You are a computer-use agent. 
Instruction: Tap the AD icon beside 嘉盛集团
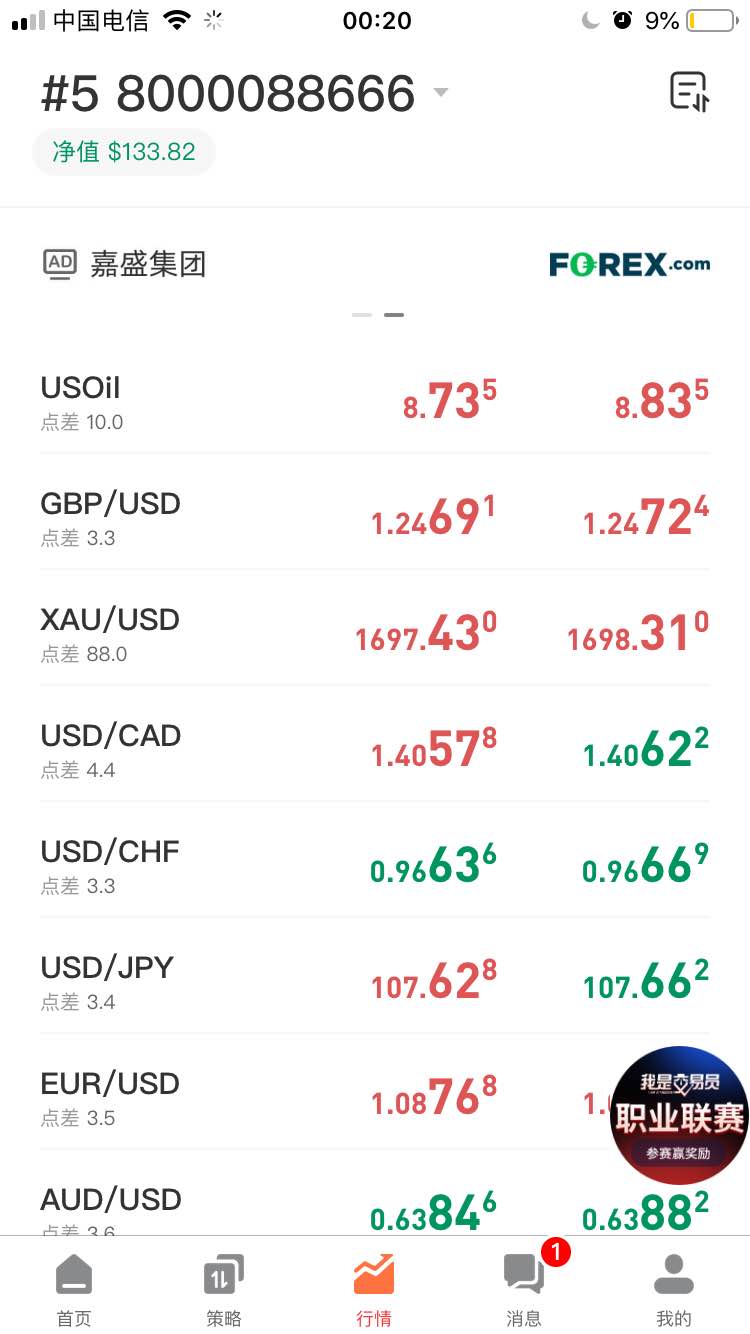click(x=60, y=264)
